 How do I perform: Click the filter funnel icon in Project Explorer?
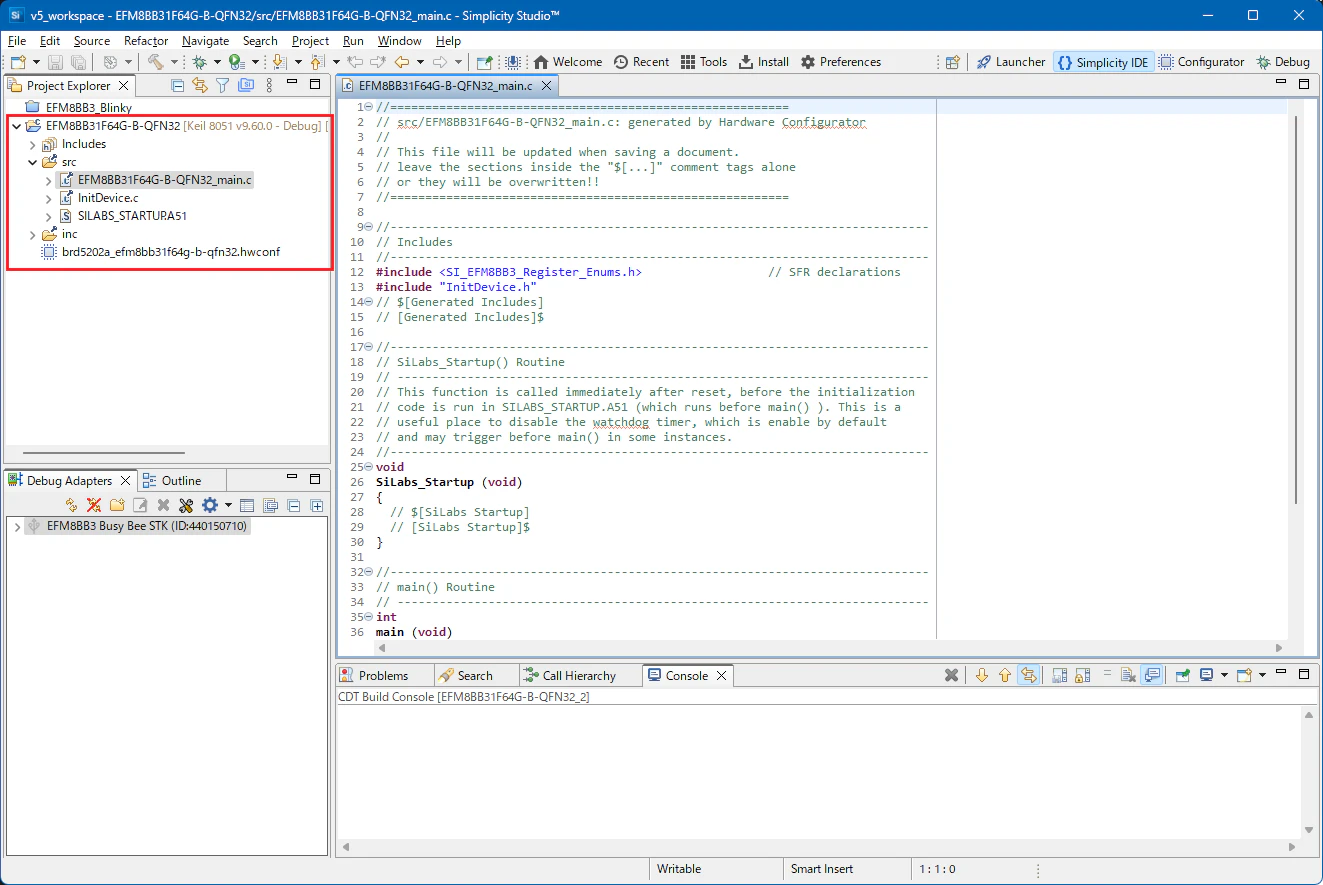click(x=223, y=86)
